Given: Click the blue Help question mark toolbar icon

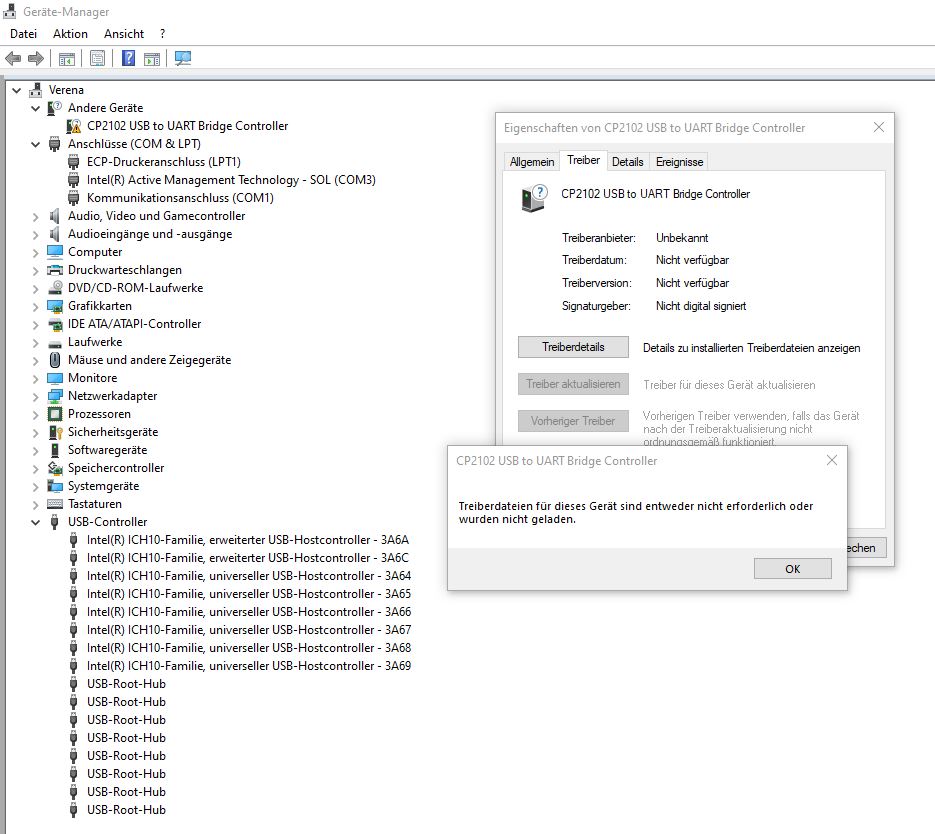Looking at the screenshot, I should [x=128, y=58].
